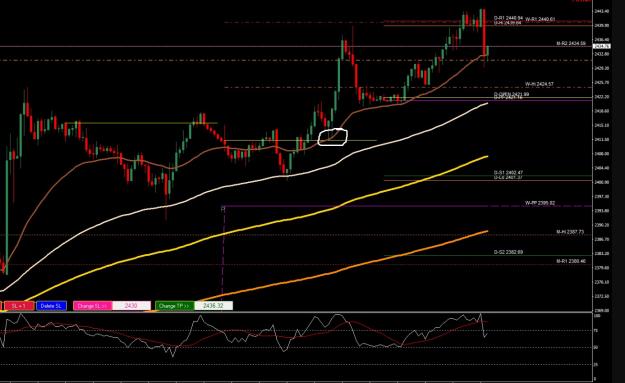Click the pink Change SL >> button
Image resolution: width=625 pixels, height=383 pixels.
pyautogui.click(x=92, y=306)
